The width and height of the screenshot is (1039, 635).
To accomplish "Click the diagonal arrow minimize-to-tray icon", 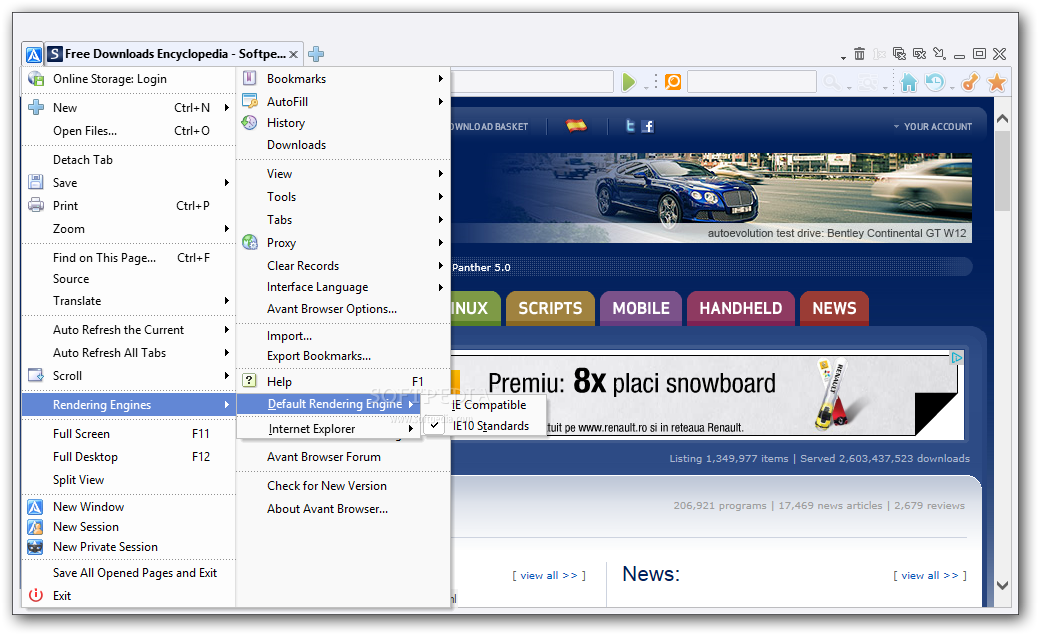I will 939,54.
